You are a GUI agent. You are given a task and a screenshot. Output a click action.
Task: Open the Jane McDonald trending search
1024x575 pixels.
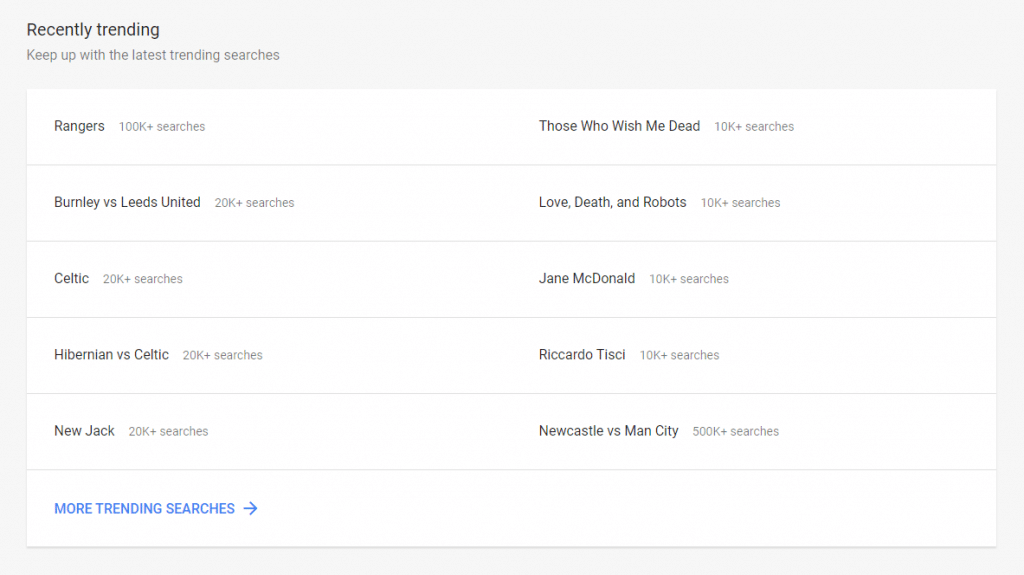tap(586, 278)
